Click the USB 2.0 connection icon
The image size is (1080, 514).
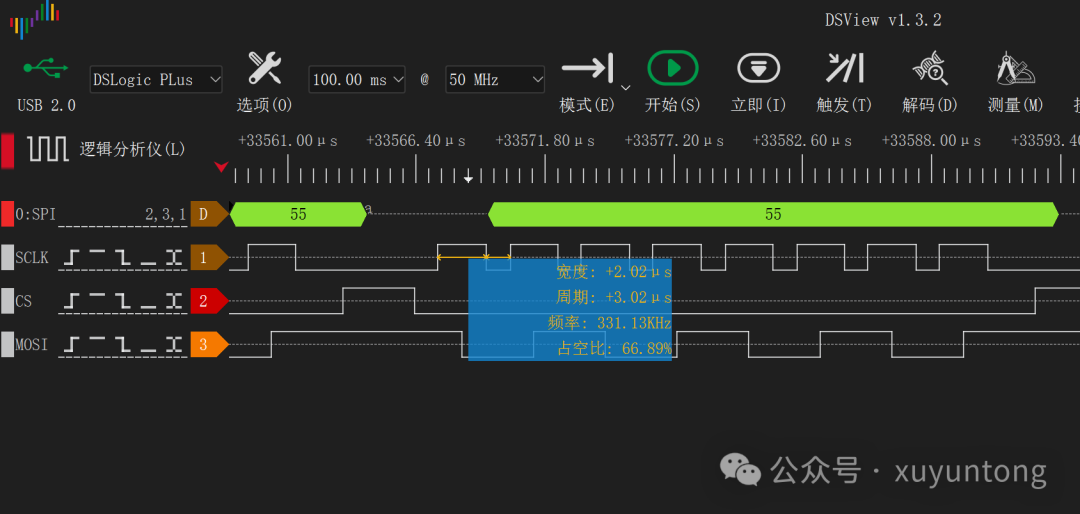coord(46,68)
